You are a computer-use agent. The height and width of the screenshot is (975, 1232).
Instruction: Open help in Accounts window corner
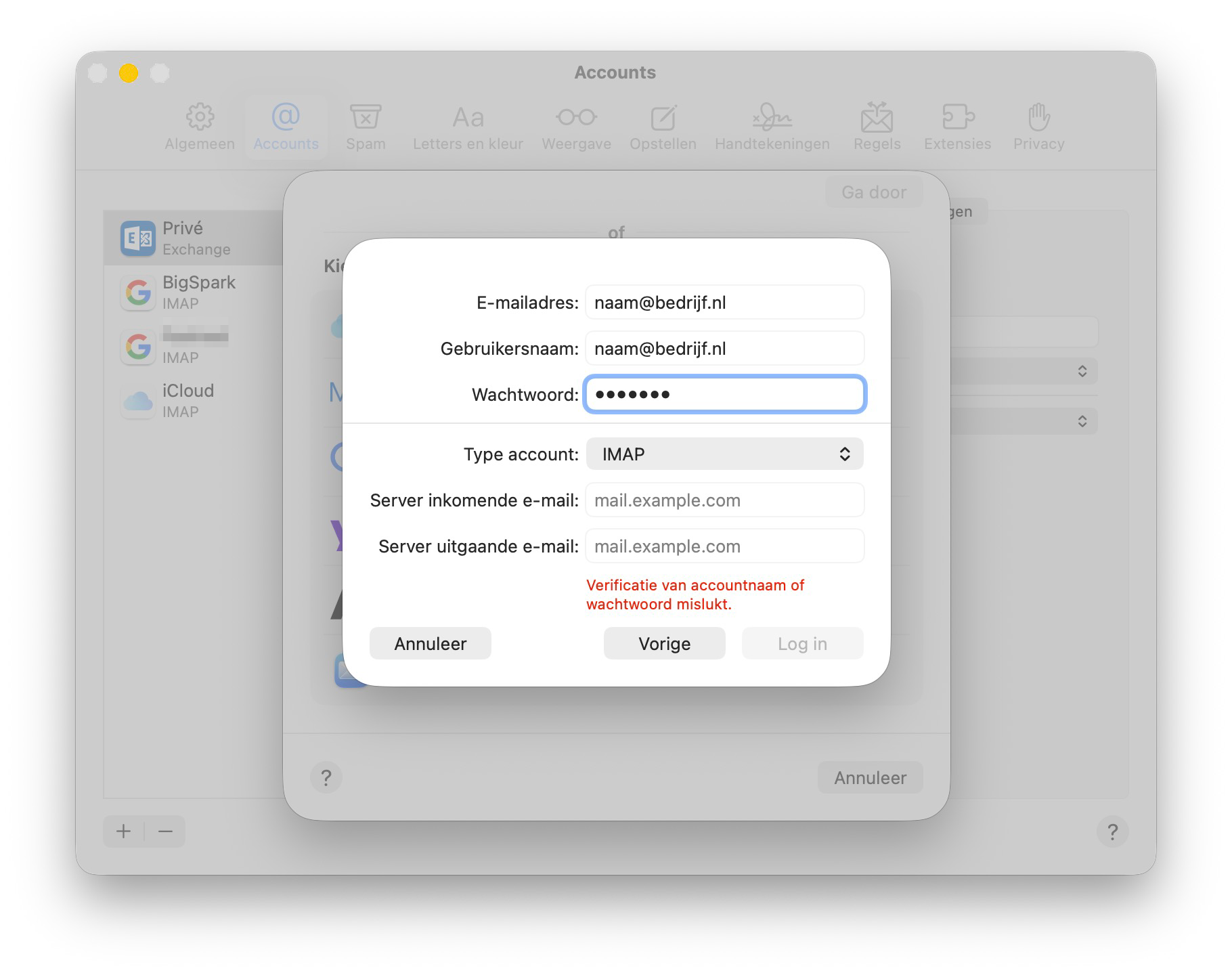tap(1112, 831)
